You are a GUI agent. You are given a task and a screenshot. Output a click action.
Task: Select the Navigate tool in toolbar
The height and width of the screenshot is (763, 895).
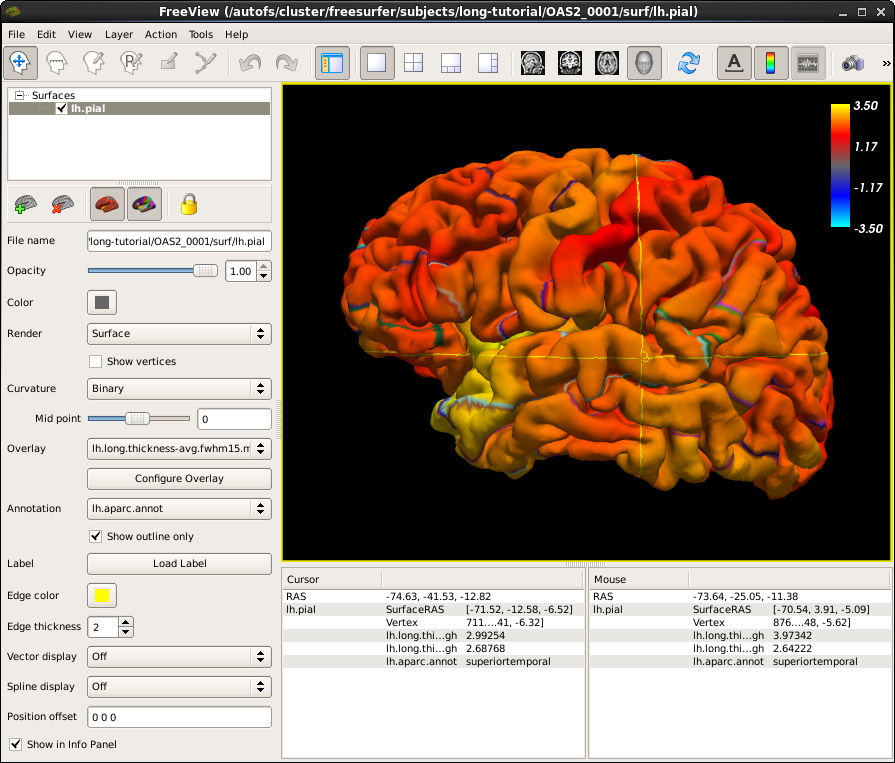20,63
